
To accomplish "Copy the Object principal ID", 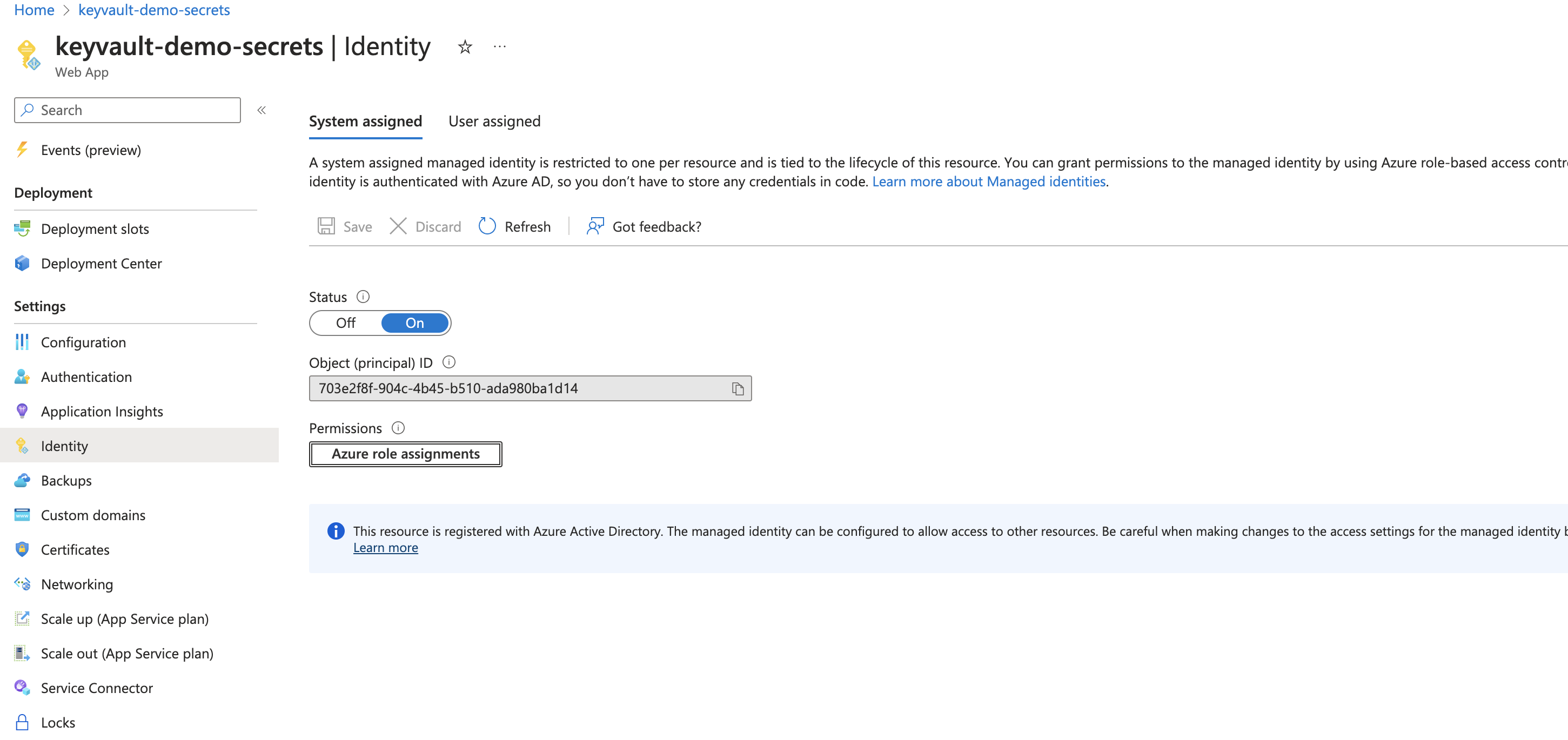I will tap(738, 388).
